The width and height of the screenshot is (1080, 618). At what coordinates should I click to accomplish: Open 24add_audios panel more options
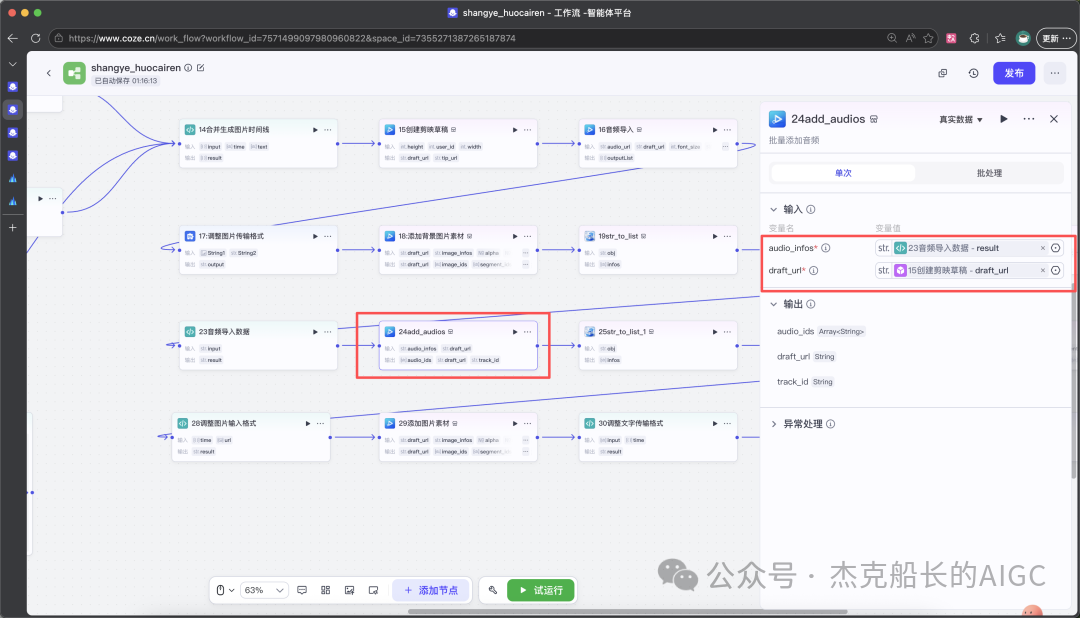pos(1028,119)
